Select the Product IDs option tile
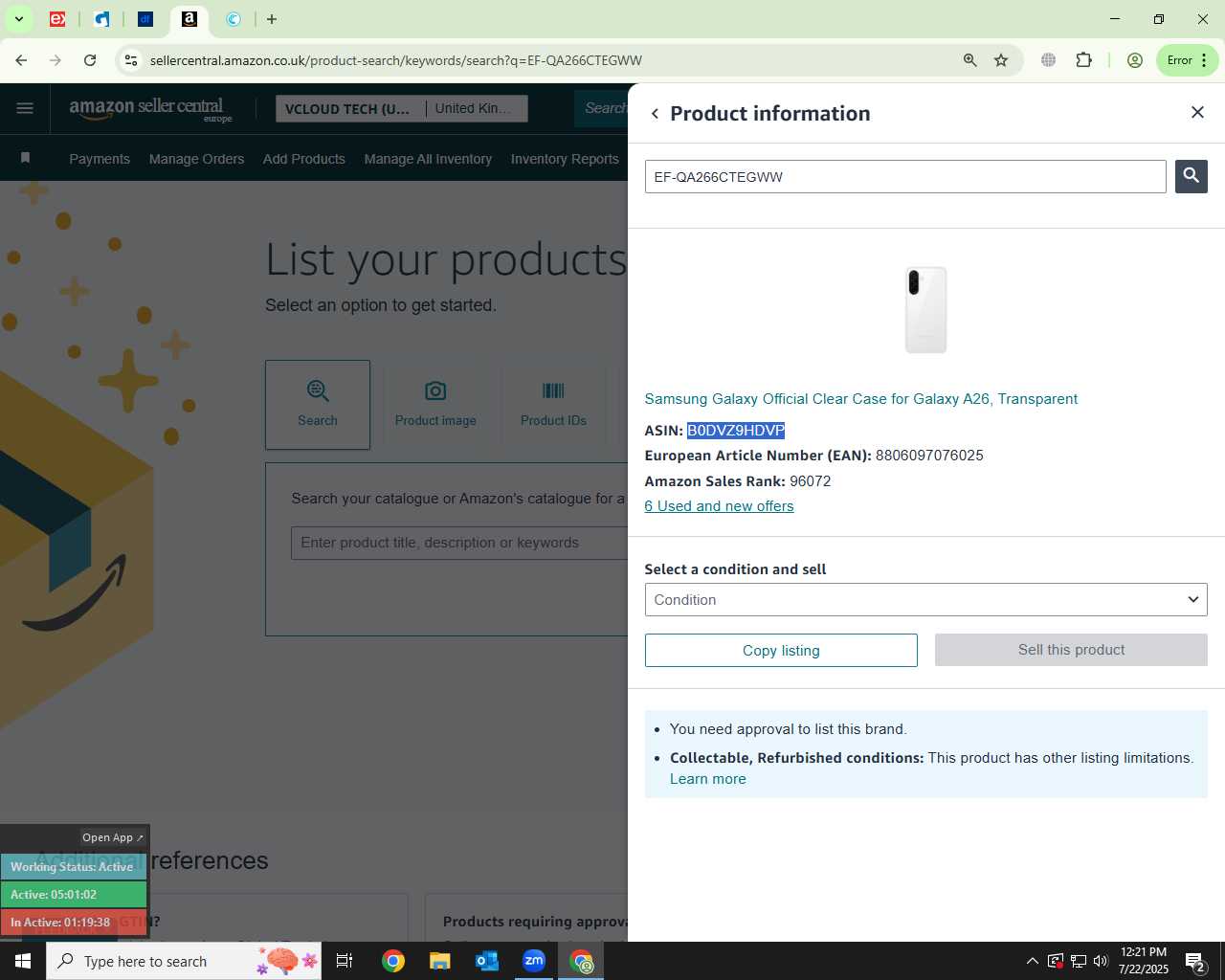The image size is (1225, 980). click(x=553, y=405)
